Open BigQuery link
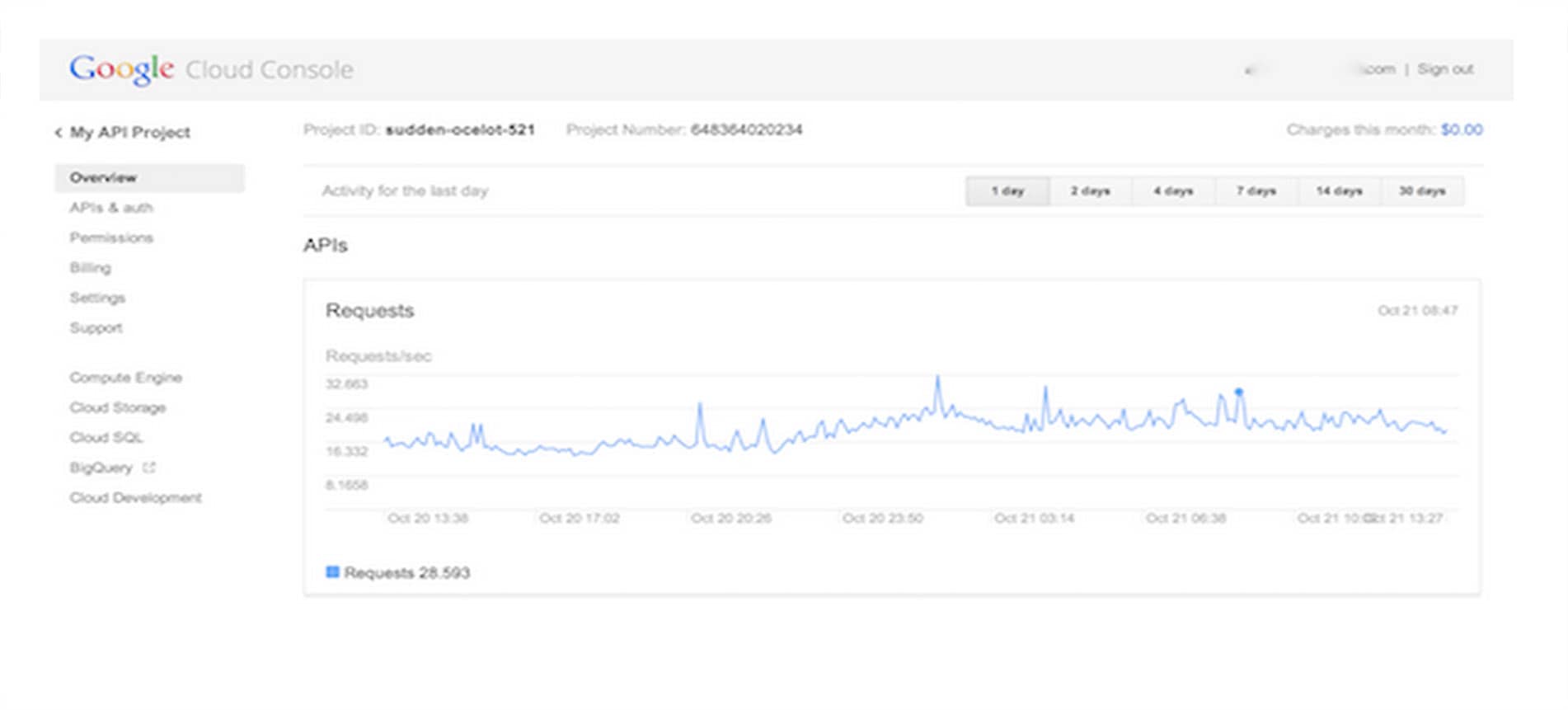 [x=101, y=468]
